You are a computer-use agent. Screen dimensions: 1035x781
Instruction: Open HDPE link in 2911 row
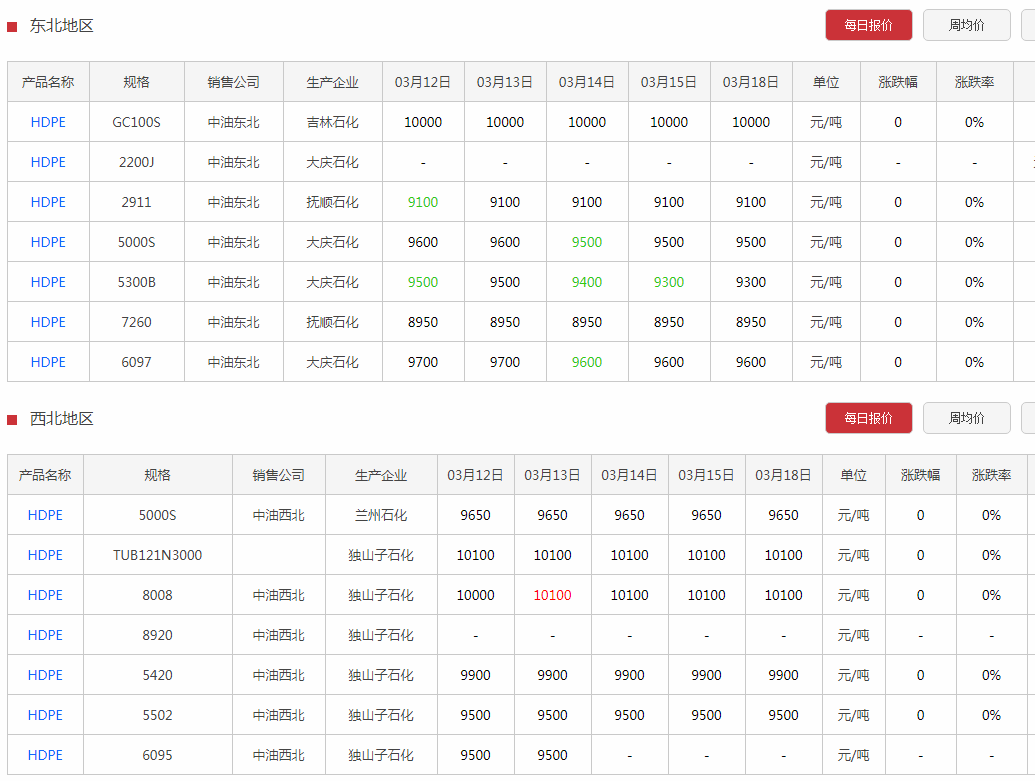pos(48,202)
